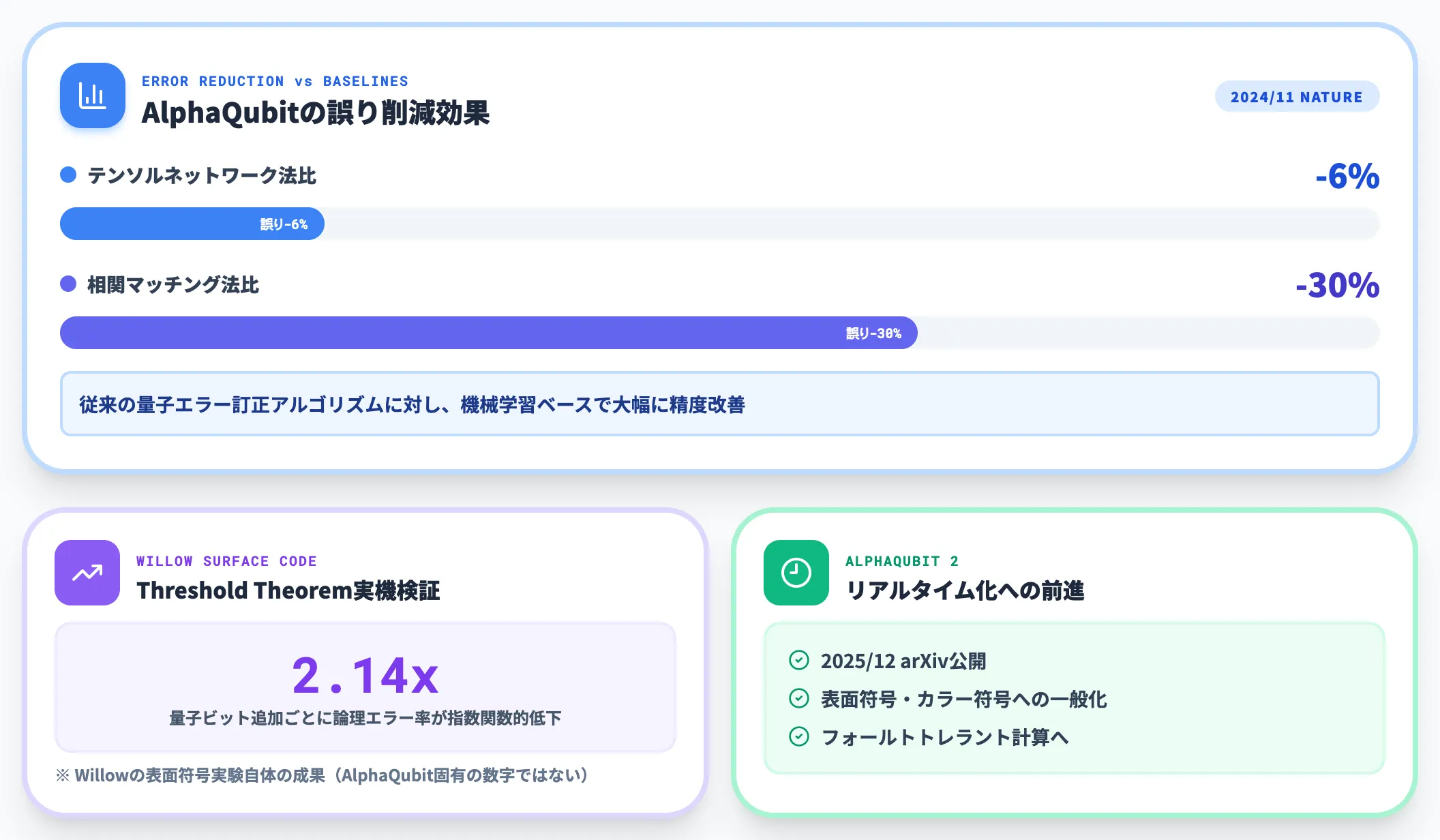Click the ERROR REDUCTION vs BASELINES label
The image size is (1440, 840).
(275, 81)
